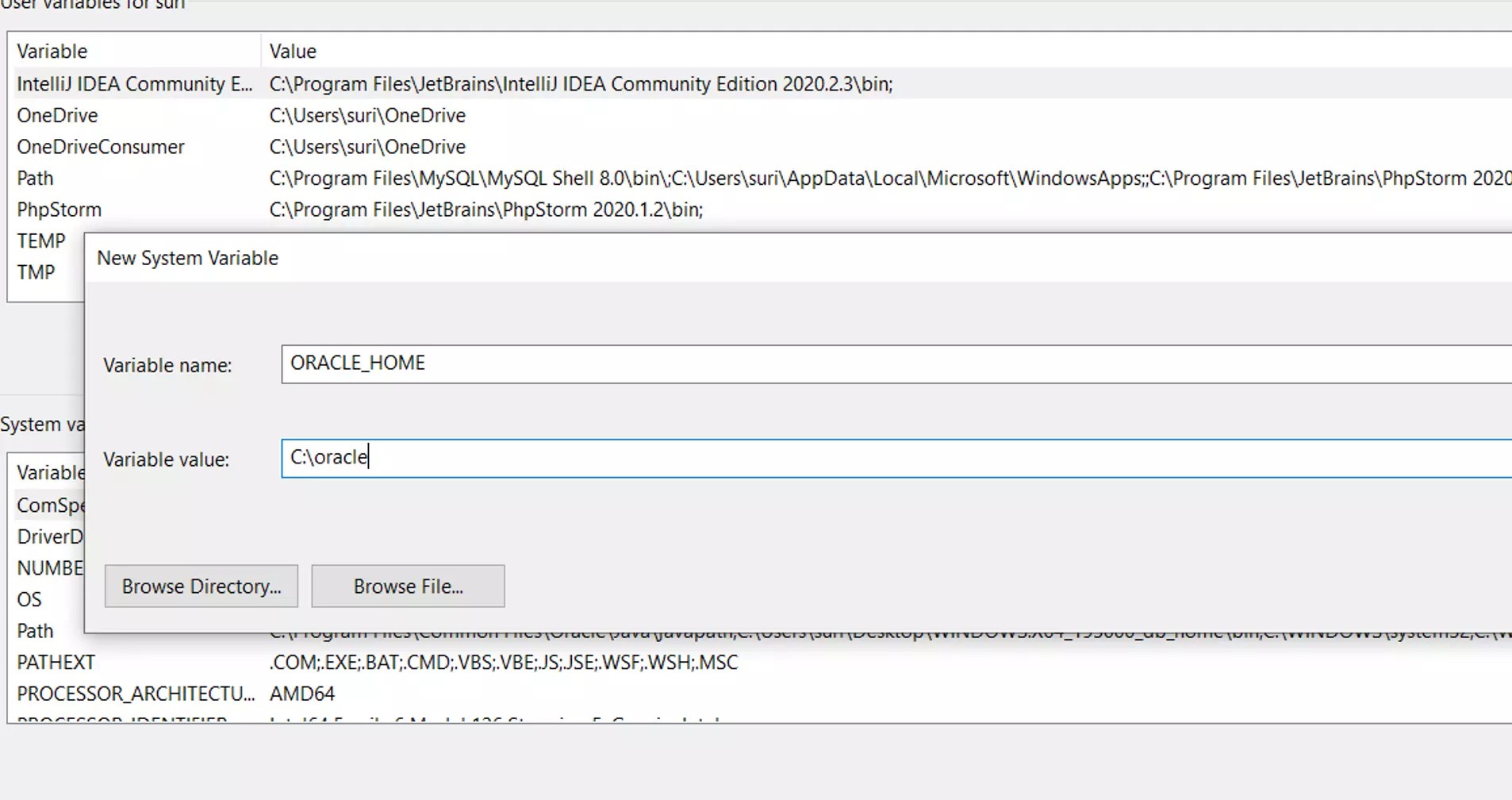Click inside the Variable name field
The height and width of the screenshot is (800, 1512).
pos(555,364)
